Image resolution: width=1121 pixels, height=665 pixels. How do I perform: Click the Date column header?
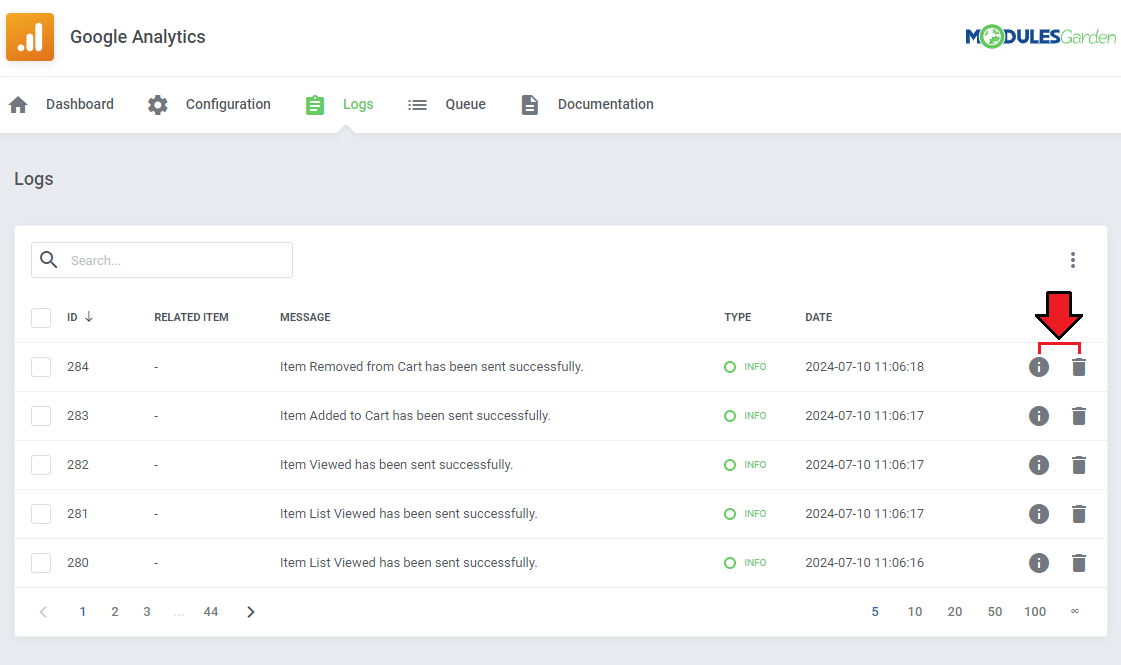click(819, 317)
